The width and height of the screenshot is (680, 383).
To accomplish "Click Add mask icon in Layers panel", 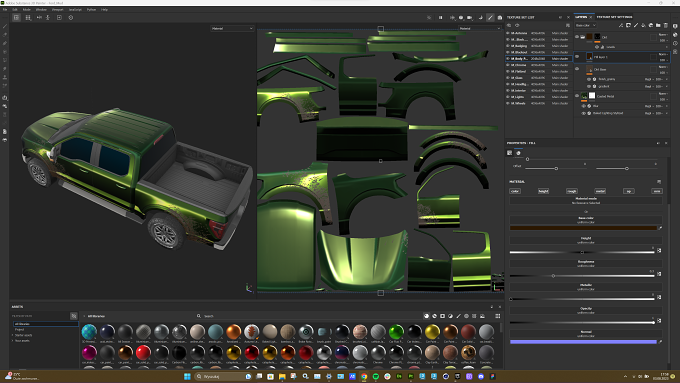I will point(628,25).
